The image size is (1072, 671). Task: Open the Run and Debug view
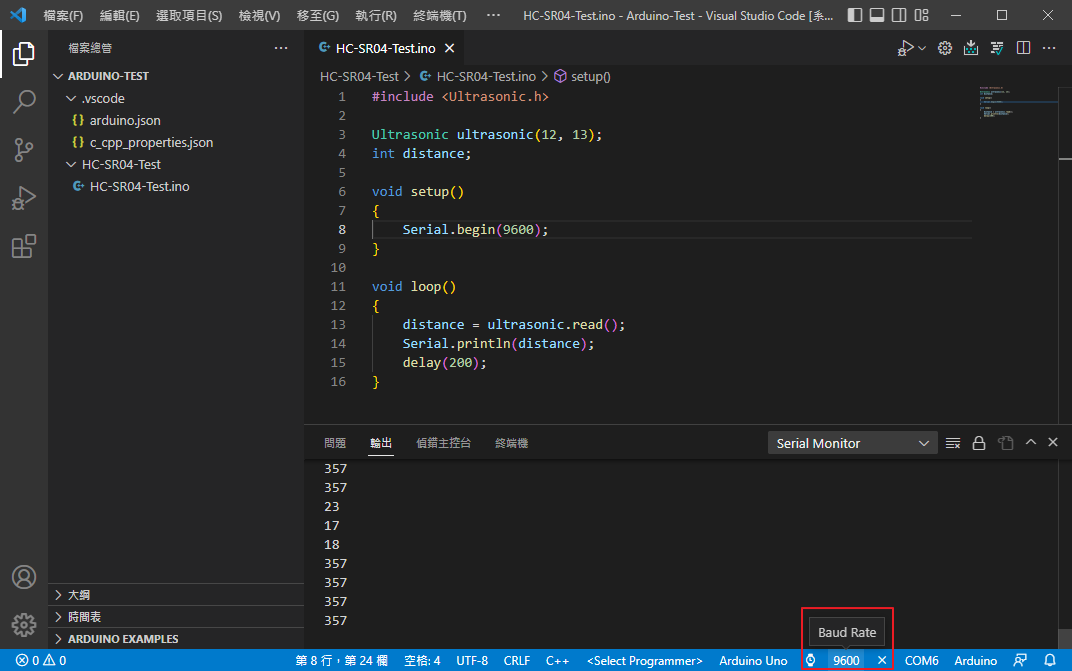point(24,198)
